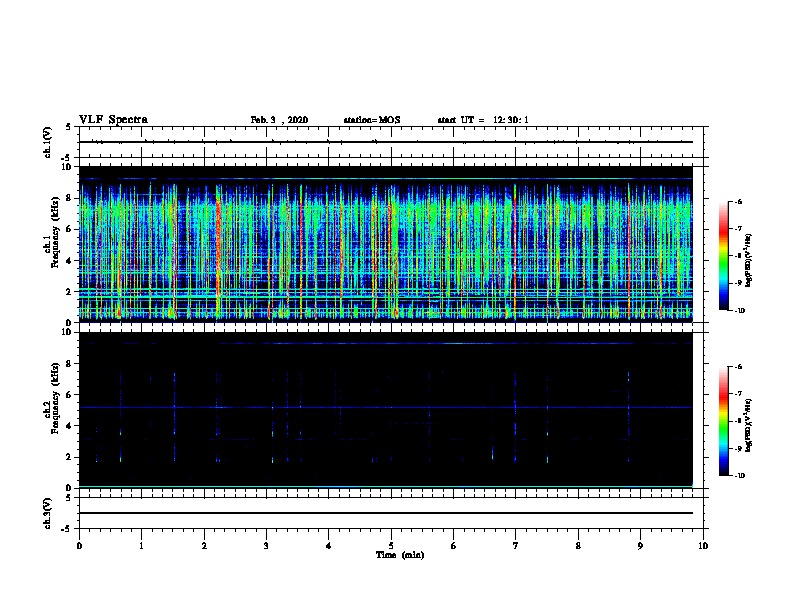Click the 'ch.3(V)' axis label
Image resolution: width=792 pixels, height=612 pixels.
tap(47, 513)
